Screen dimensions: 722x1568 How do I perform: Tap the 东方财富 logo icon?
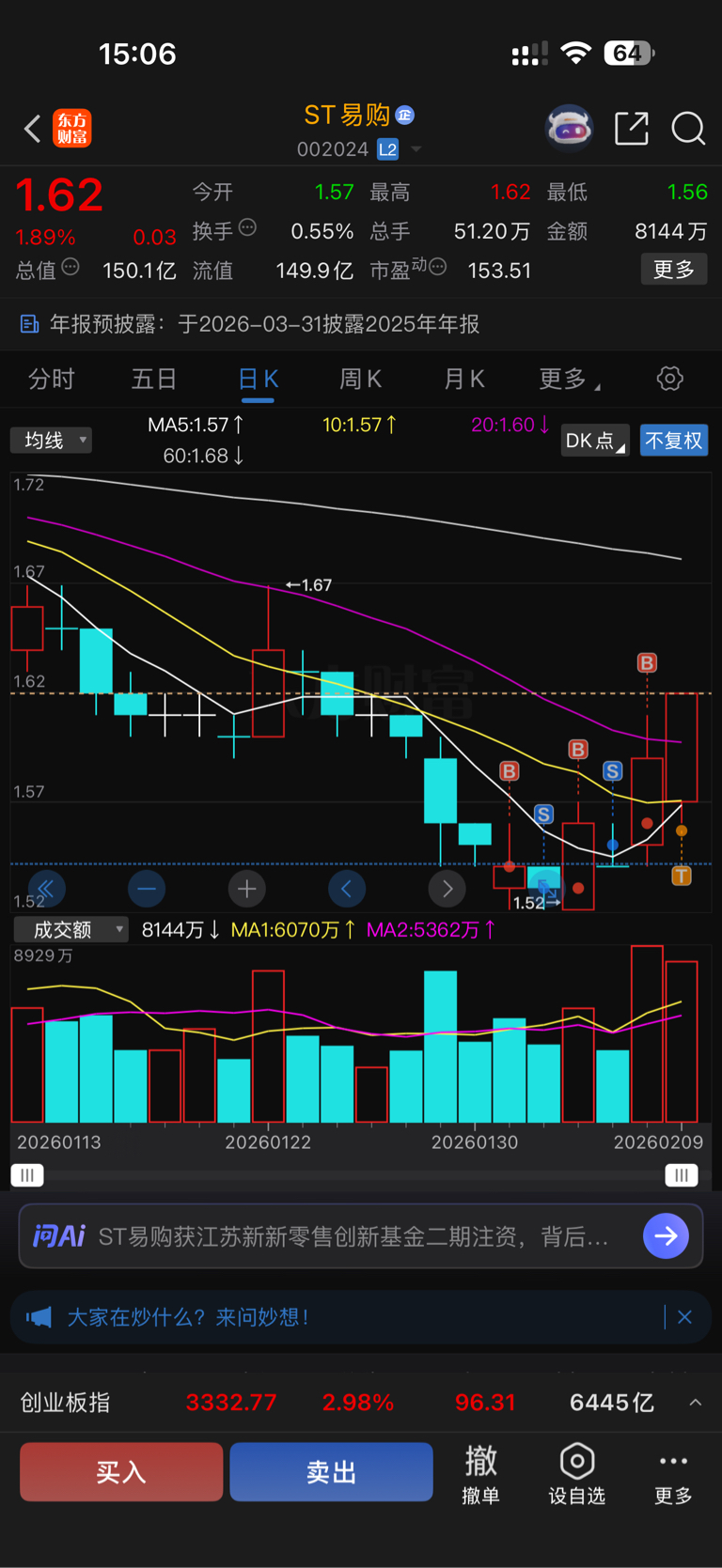[x=72, y=129]
